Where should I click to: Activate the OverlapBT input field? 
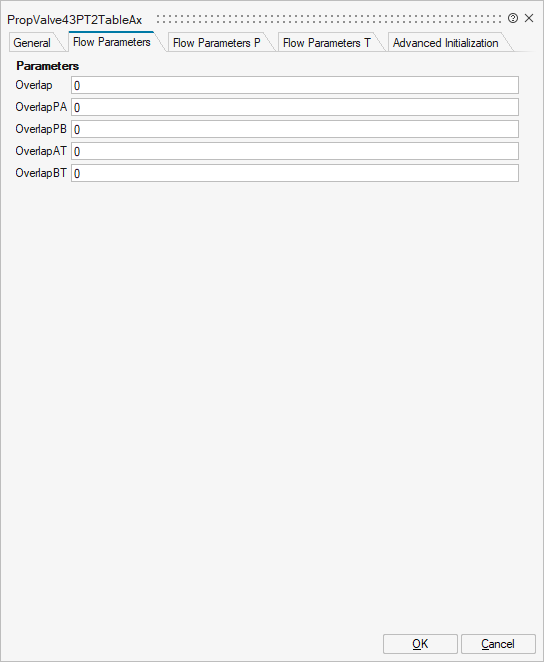(295, 173)
